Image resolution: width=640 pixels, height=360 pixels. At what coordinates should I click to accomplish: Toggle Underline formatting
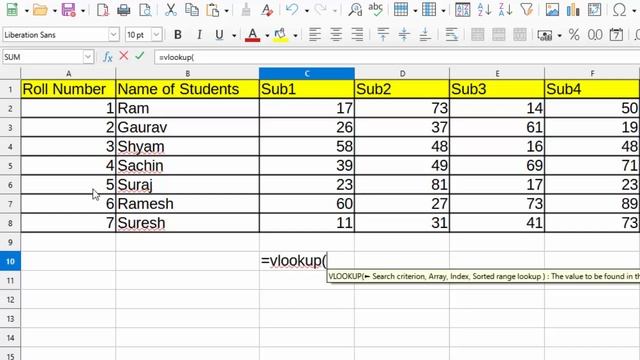(219, 35)
